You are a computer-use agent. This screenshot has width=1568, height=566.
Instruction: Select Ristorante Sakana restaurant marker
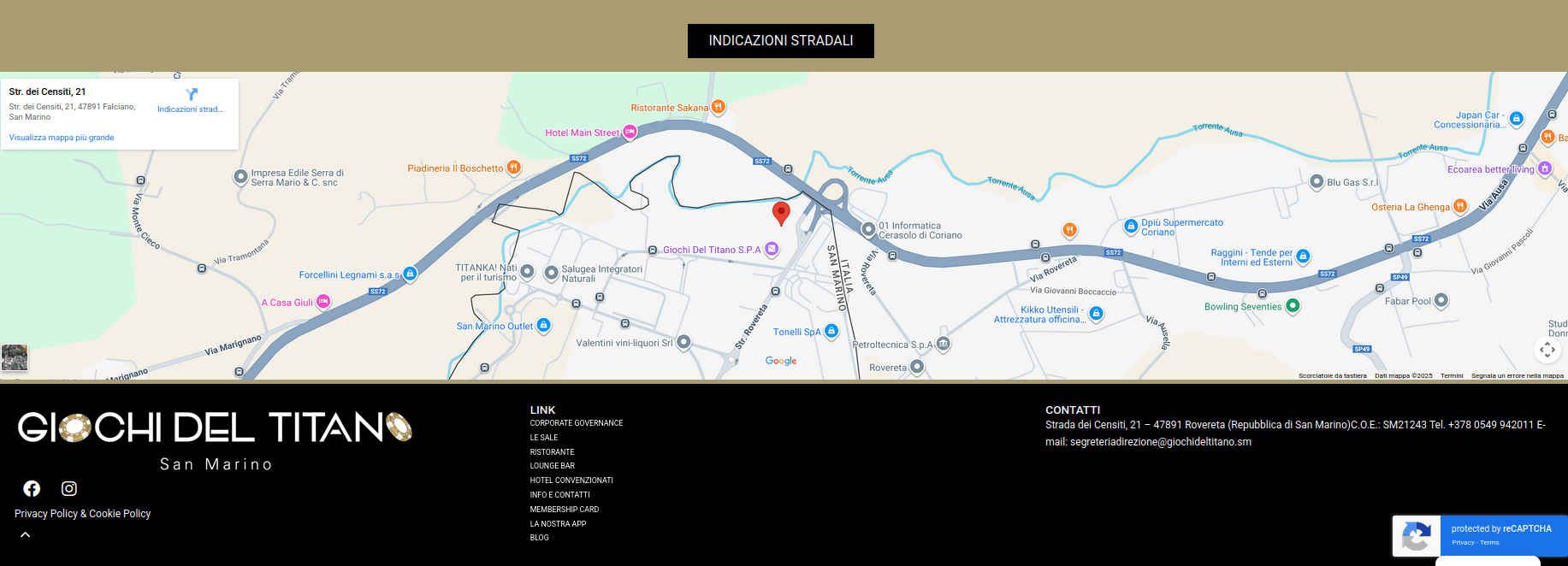[x=719, y=107]
